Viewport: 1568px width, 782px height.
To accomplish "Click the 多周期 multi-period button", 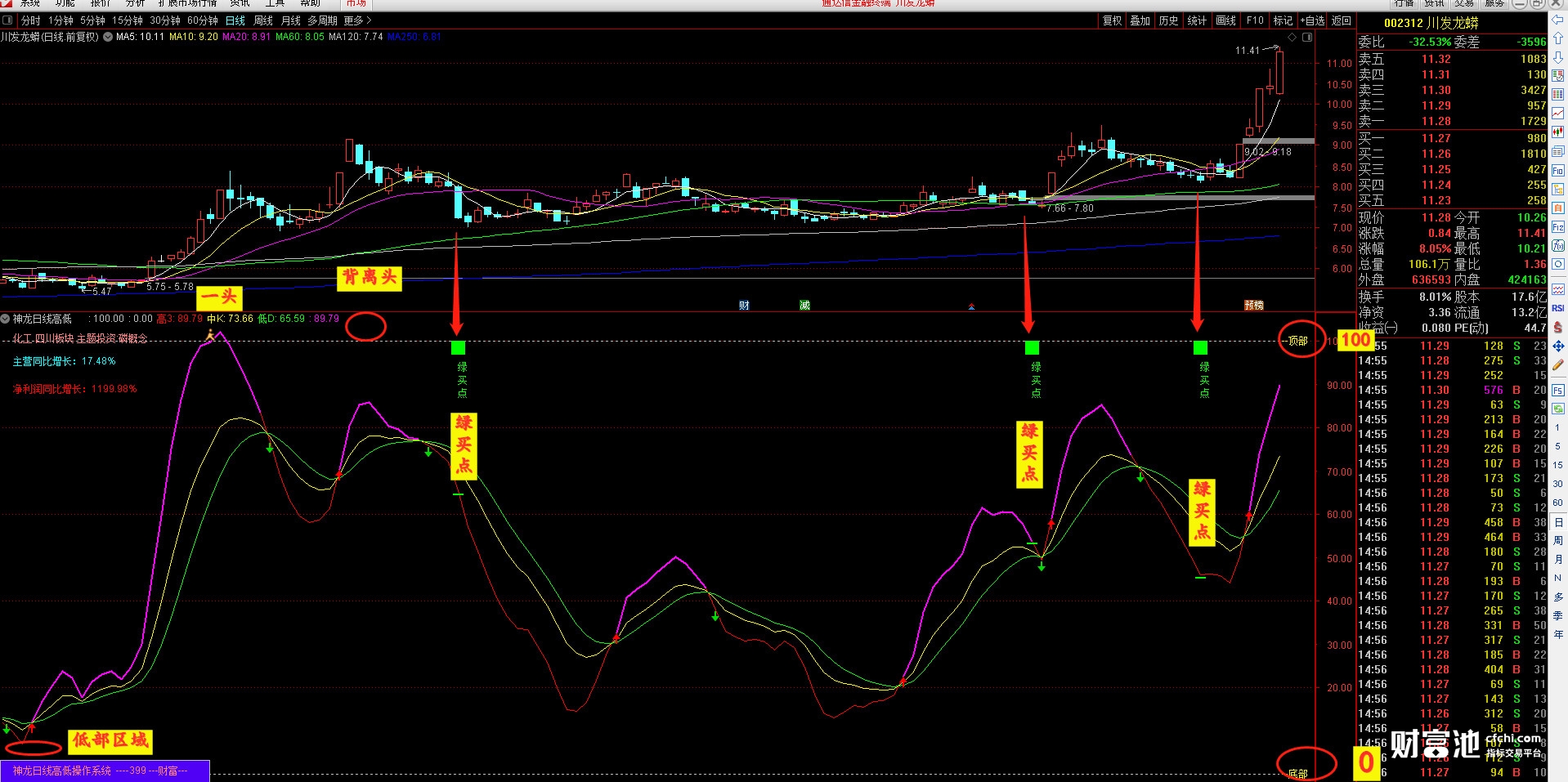I will click(323, 20).
